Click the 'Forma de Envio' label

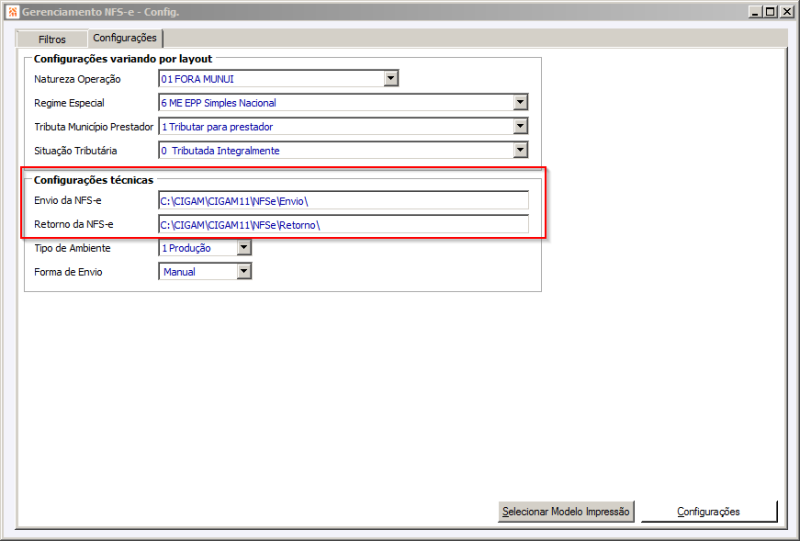point(68,272)
